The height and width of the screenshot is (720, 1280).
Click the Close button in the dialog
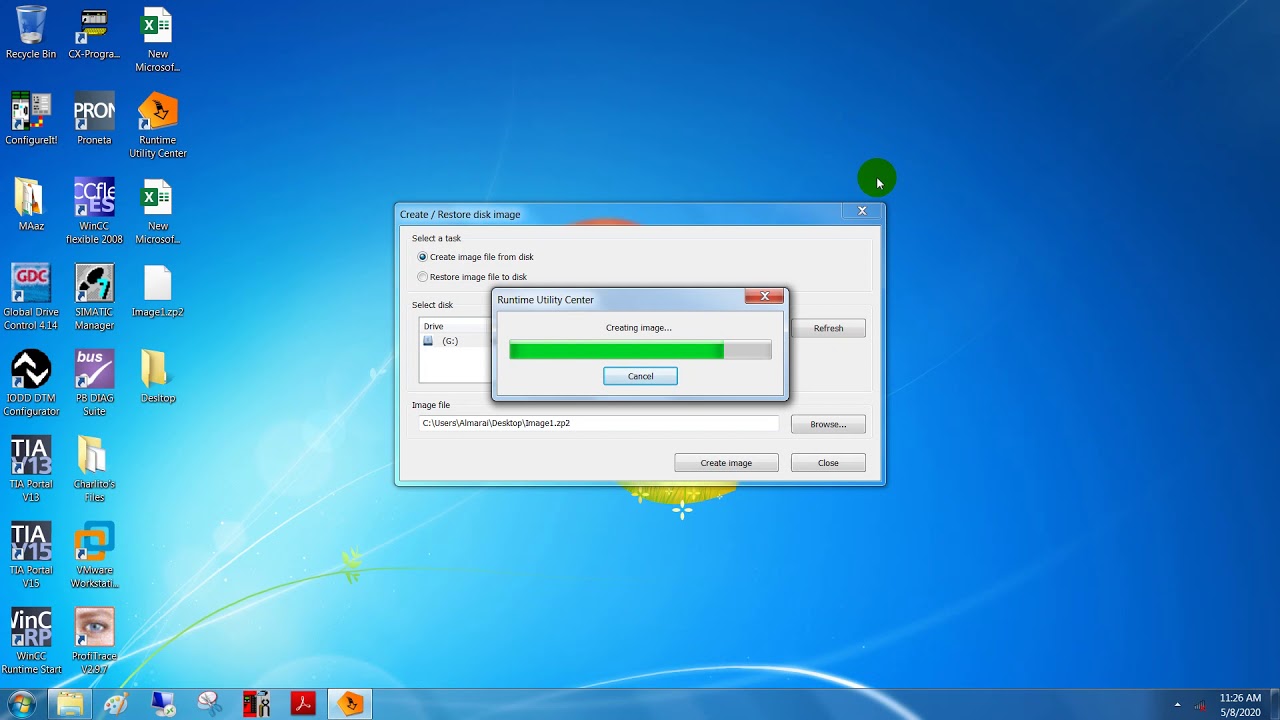pyautogui.click(x=828, y=463)
